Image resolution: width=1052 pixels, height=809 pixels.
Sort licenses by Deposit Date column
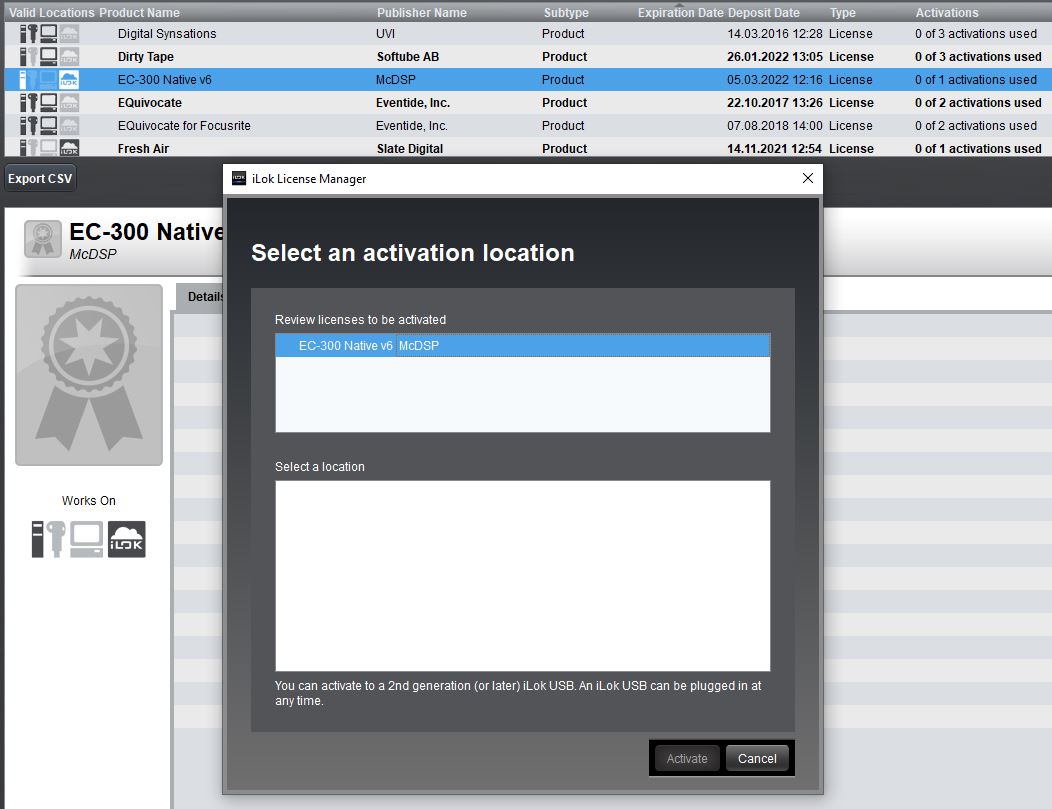click(x=763, y=13)
